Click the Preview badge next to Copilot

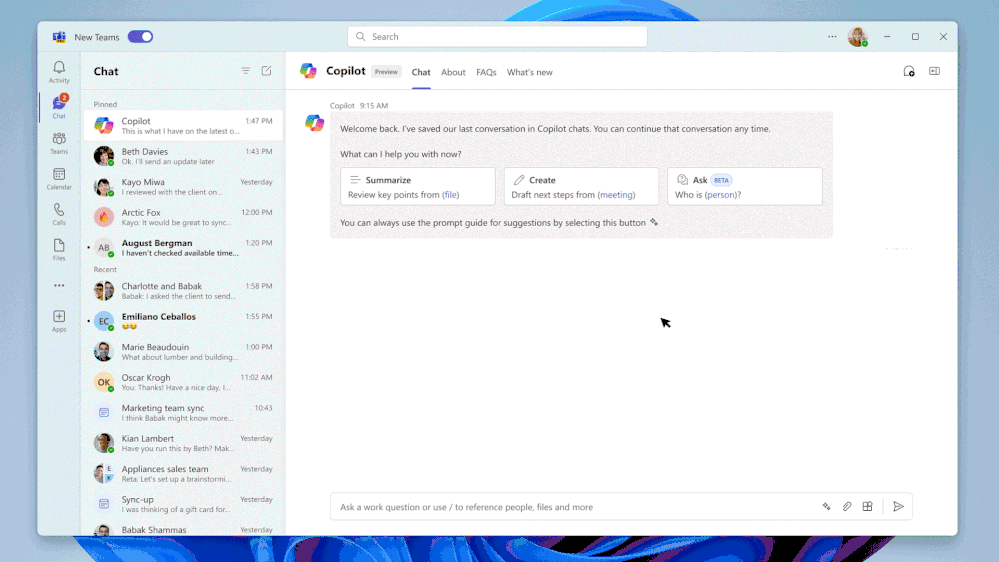click(386, 72)
